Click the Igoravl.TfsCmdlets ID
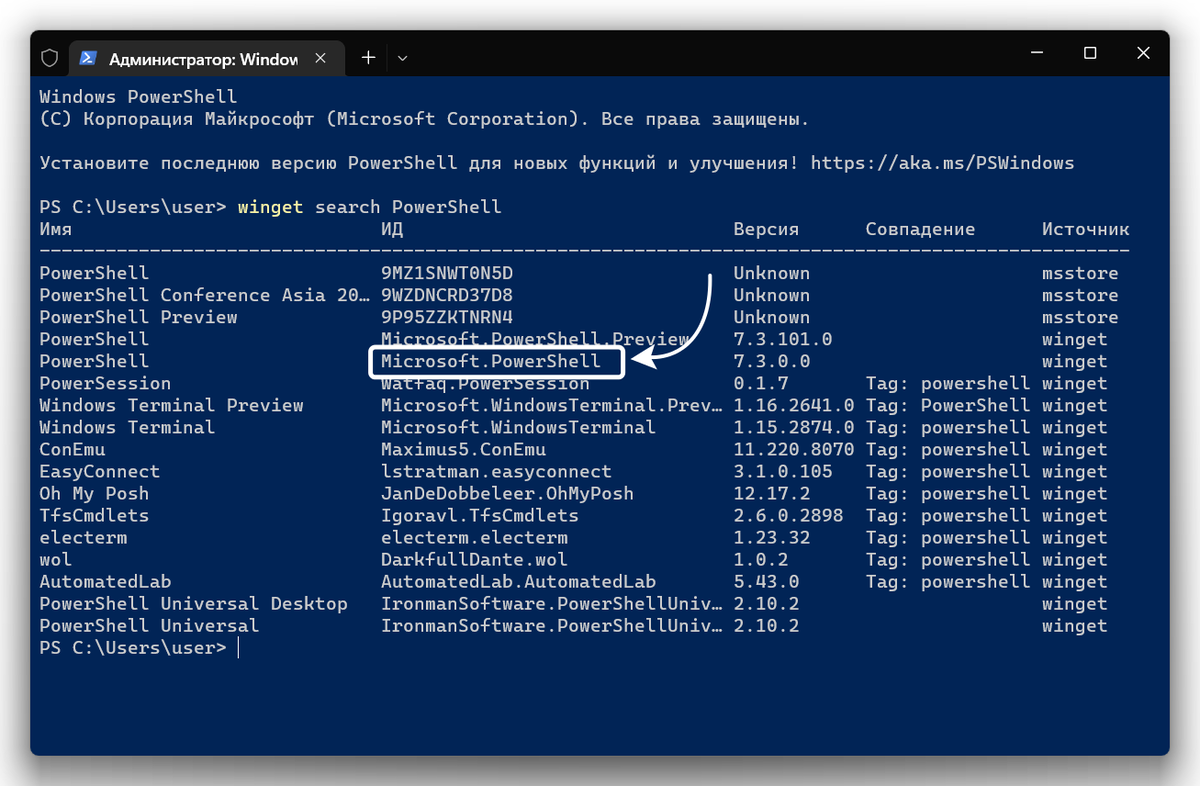This screenshot has width=1200, height=786. (x=480, y=515)
